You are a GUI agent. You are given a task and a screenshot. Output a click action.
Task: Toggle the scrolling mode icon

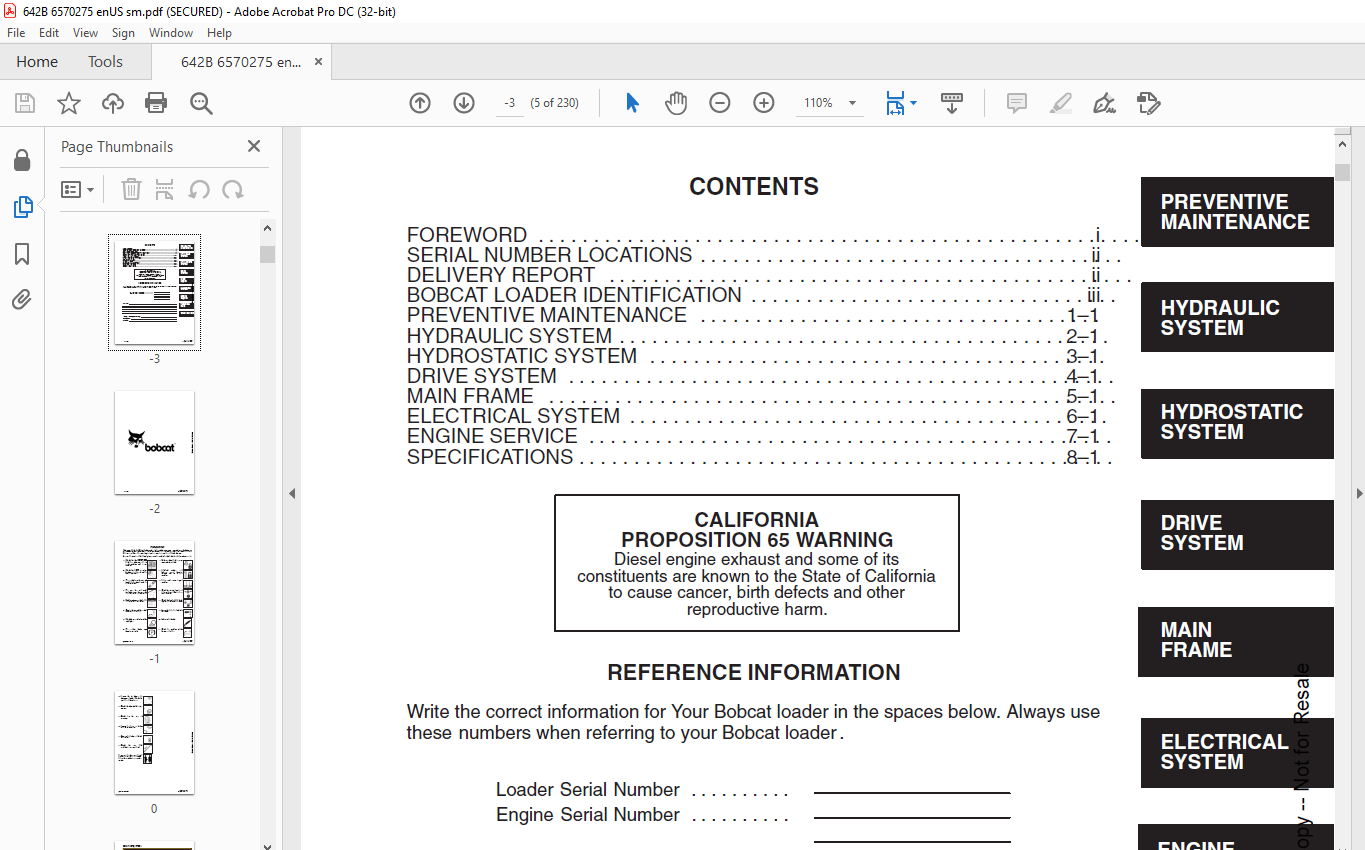coord(952,103)
